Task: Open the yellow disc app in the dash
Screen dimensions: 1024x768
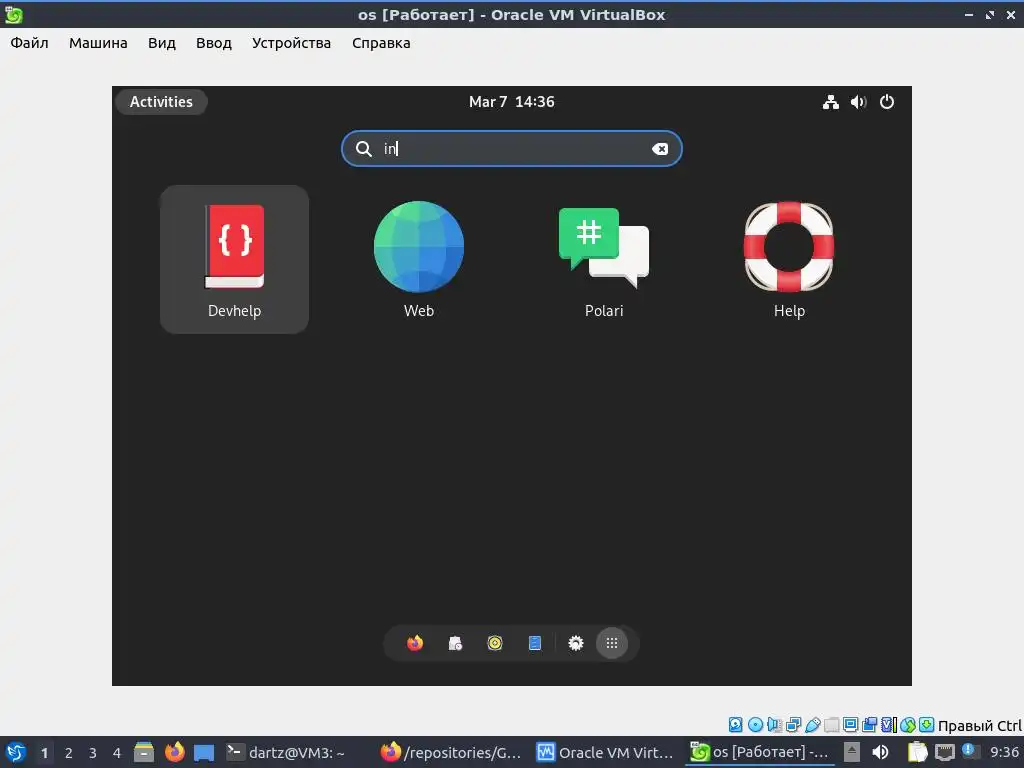Action: click(x=495, y=643)
